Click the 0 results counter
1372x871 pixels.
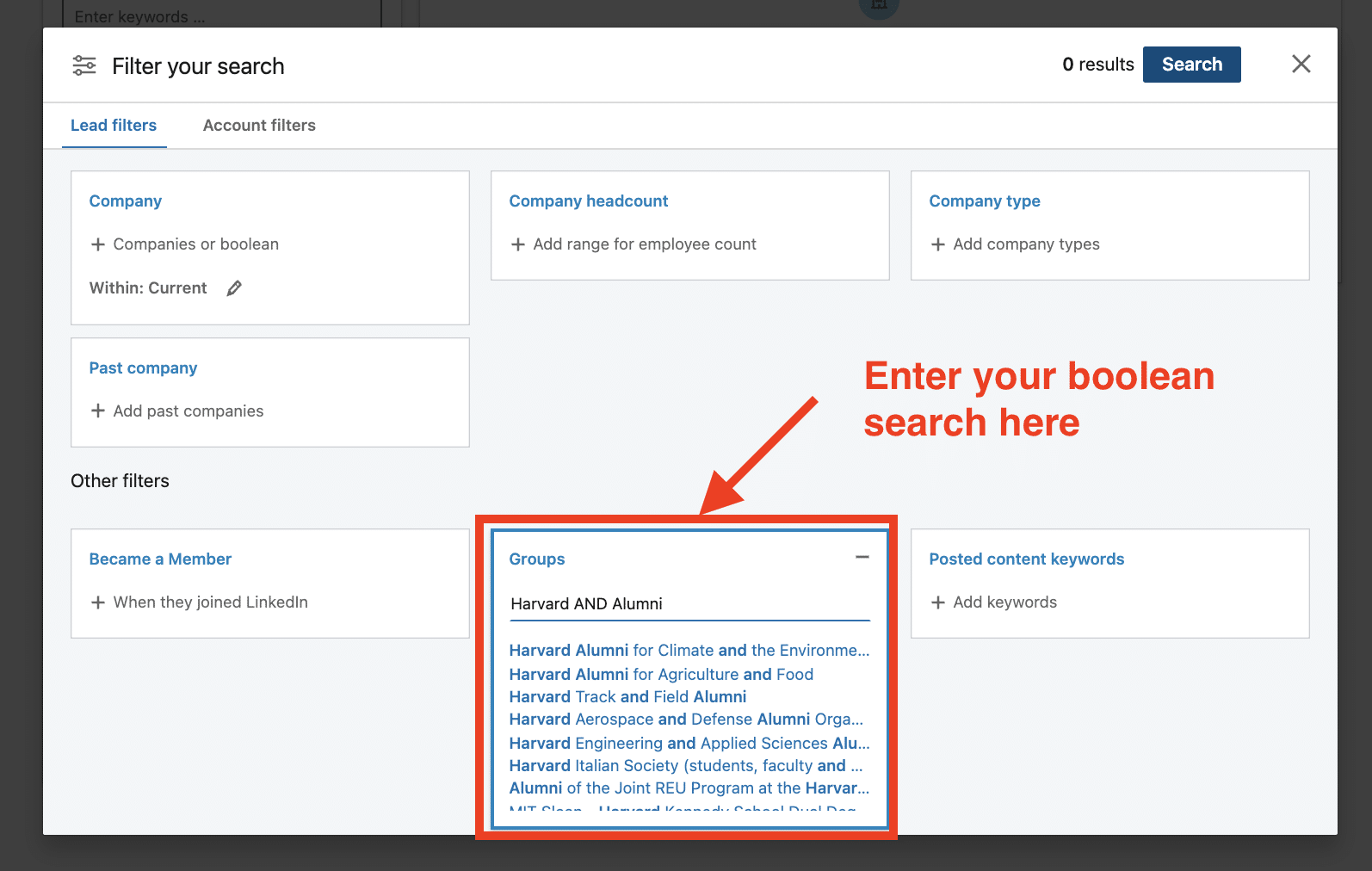1098,65
